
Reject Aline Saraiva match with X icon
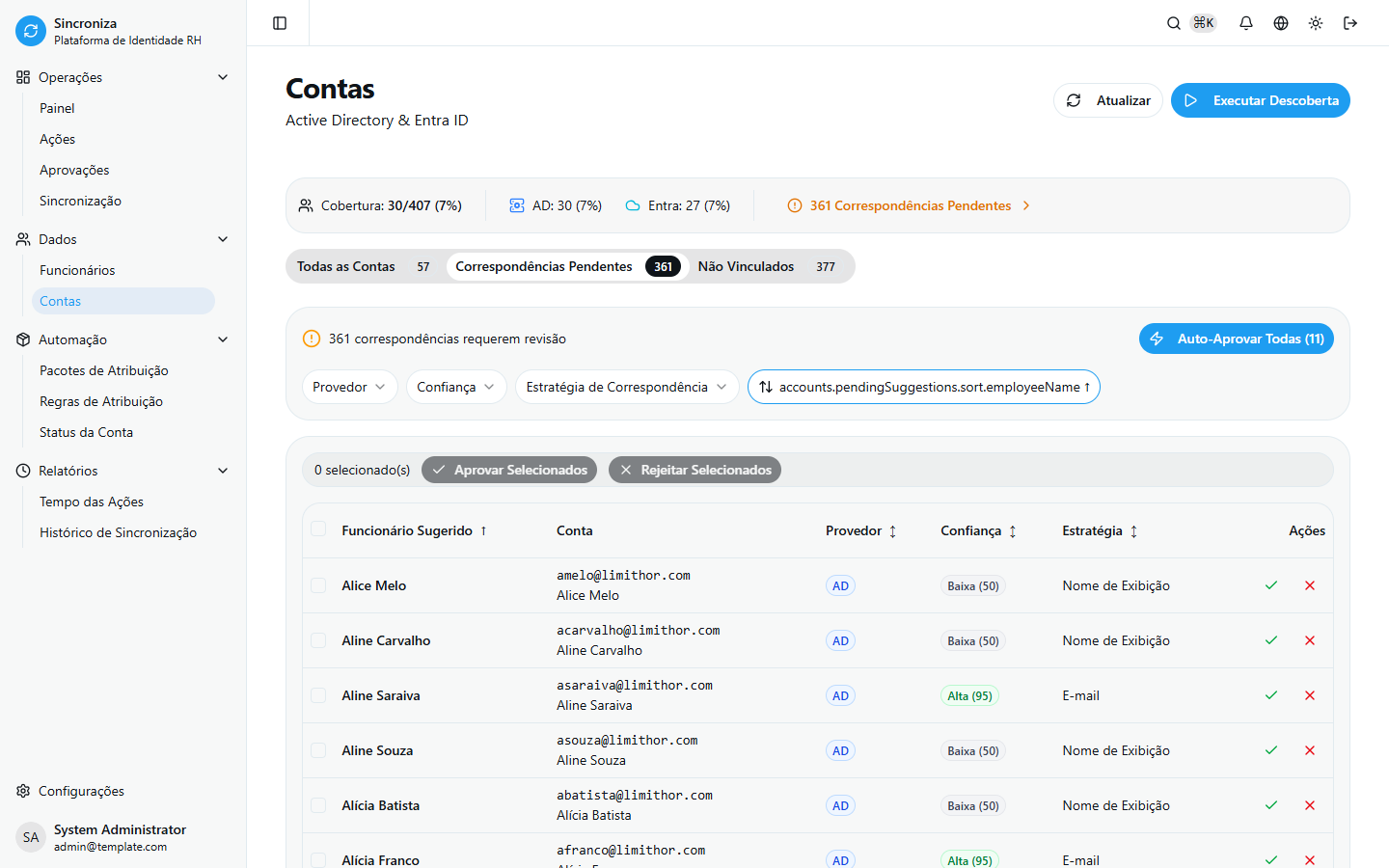click(x=1310, y=695)
